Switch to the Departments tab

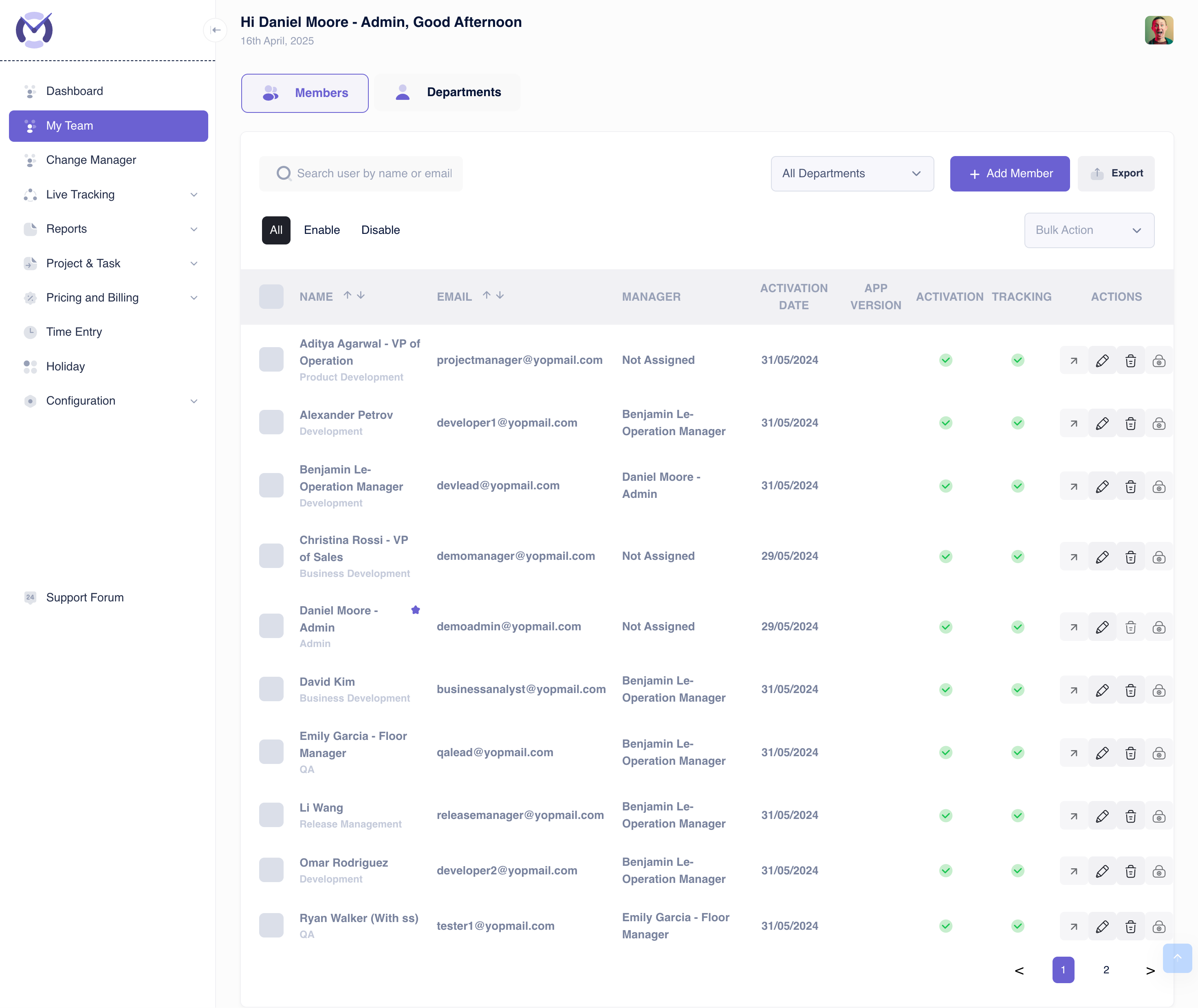[x=447, y=92]
